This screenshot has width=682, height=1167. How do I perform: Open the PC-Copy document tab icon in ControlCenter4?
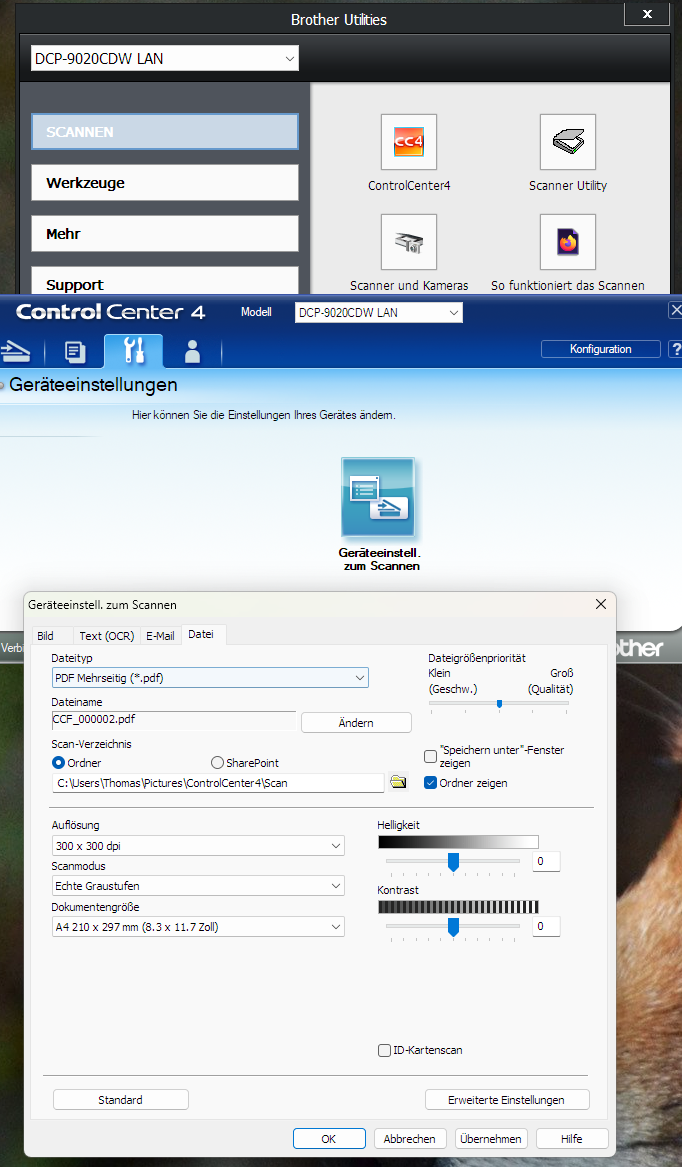pos(74,351)
